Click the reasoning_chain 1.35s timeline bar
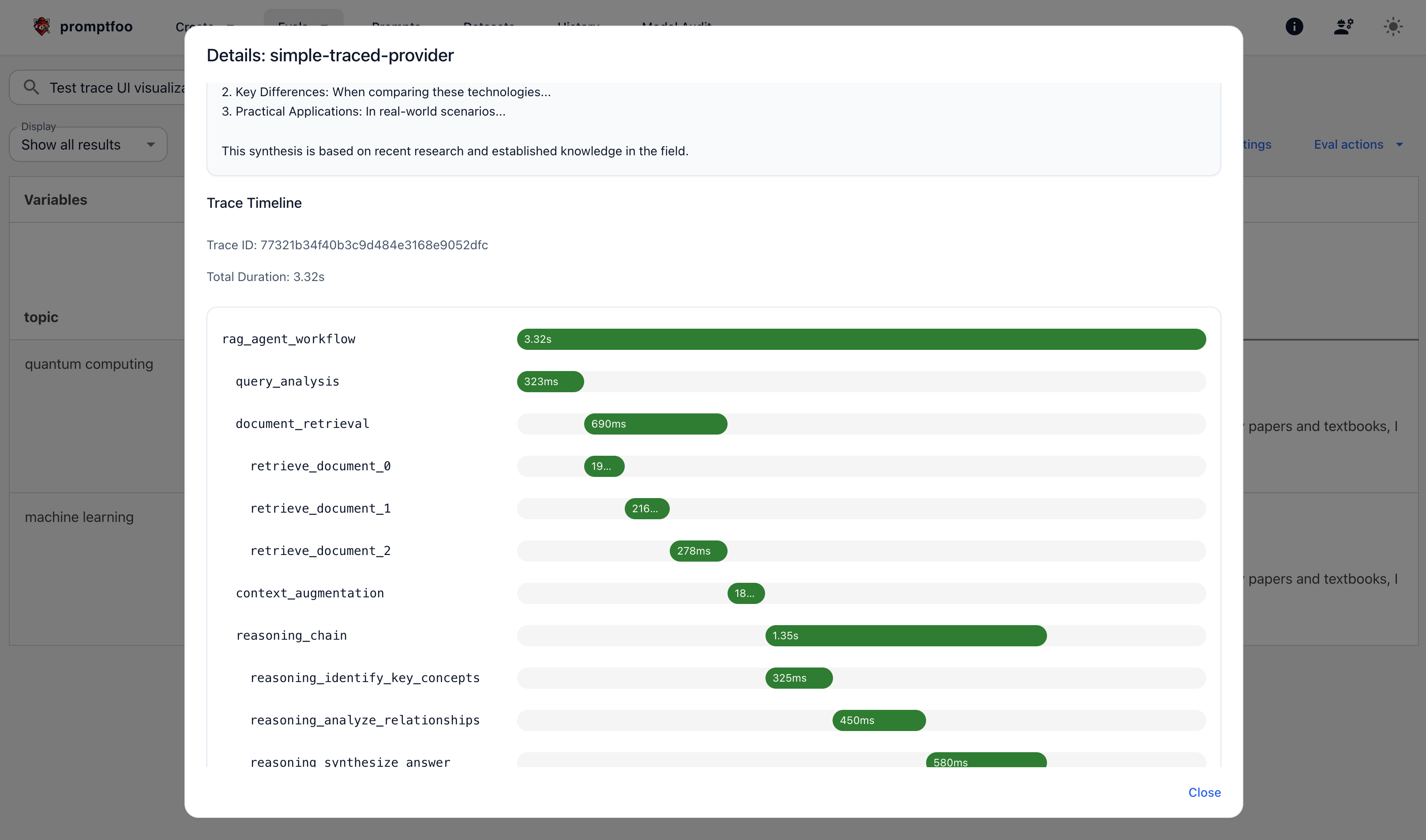Image resolution: width=1426 pixels, height=840 pixels. pyautogui.click(x=907, y=635)
